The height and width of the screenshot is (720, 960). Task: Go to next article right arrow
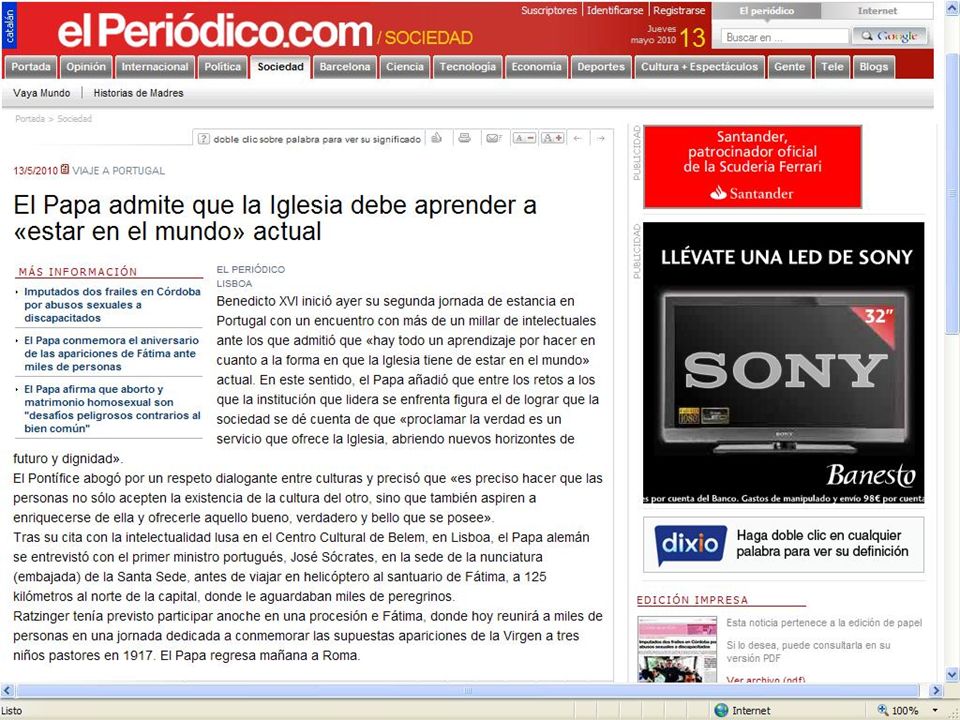click(601, 138)
